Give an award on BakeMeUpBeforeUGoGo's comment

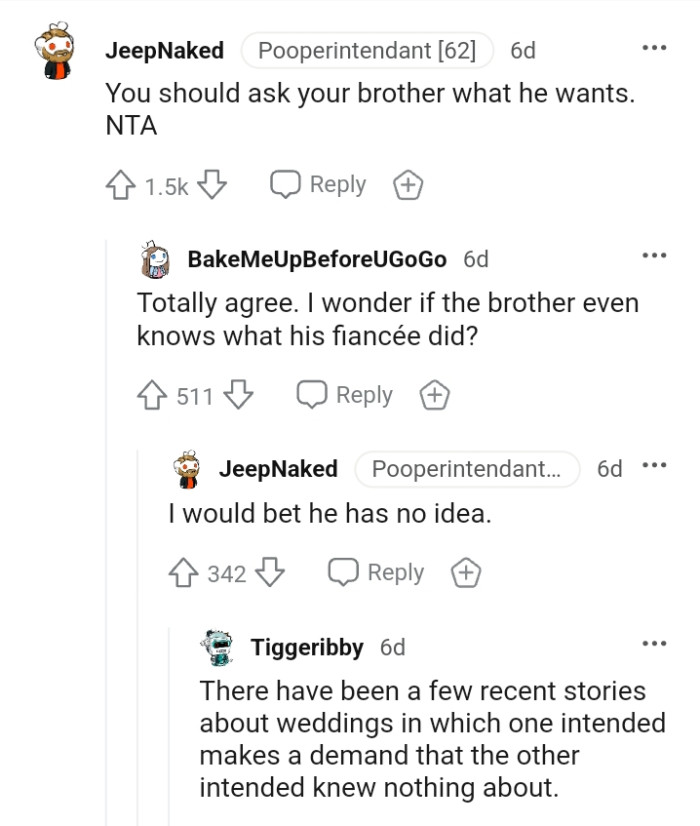point(434,395)
